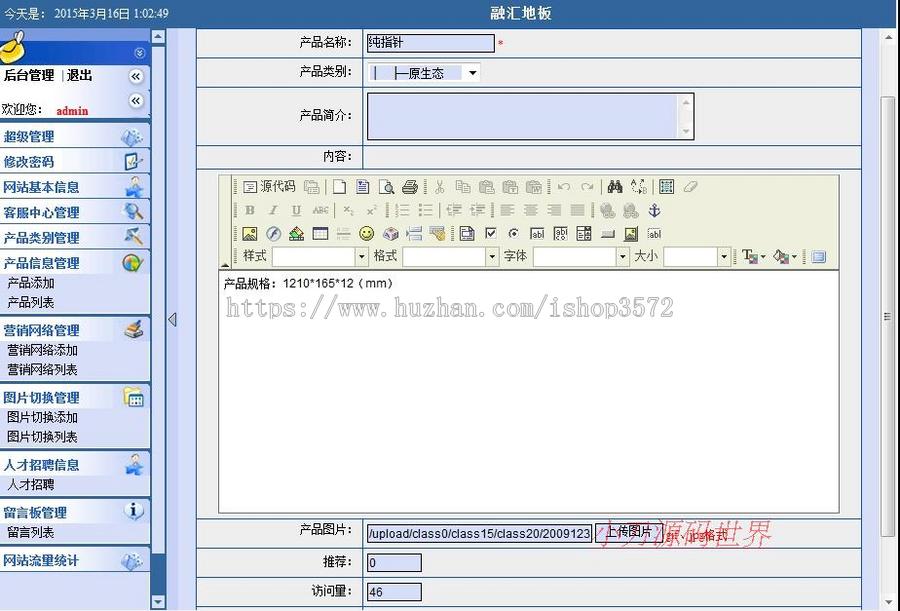Open find with the binoculars icon
Viewport: 900px width, 611px height.
tap(615, 187)
